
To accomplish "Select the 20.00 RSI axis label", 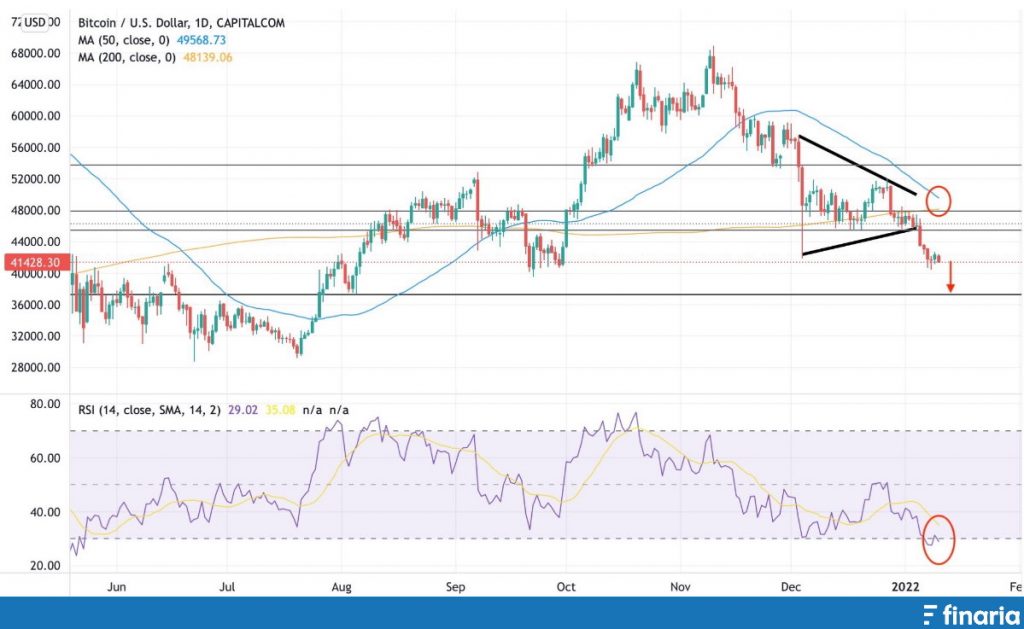I will pyautogui.click(x=46, y=566).
